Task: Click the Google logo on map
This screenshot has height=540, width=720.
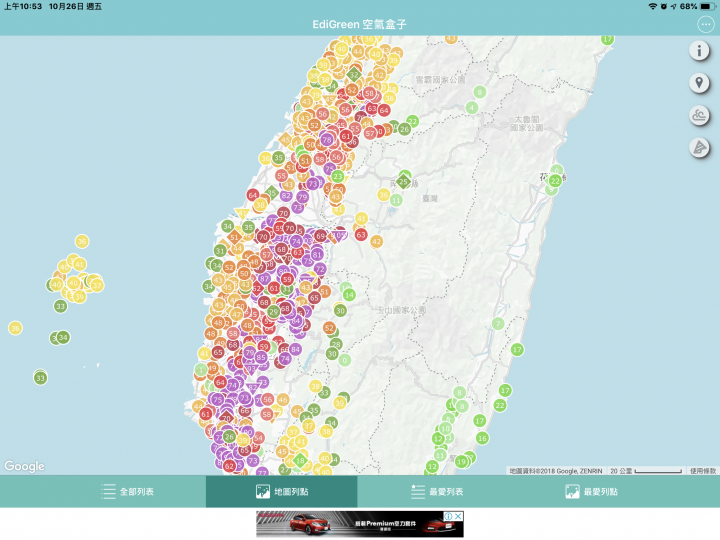Action: [24, 466]
